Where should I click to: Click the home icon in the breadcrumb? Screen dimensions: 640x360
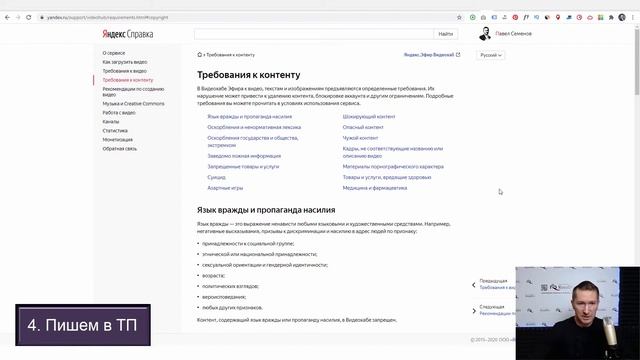(x=200, y=54)
